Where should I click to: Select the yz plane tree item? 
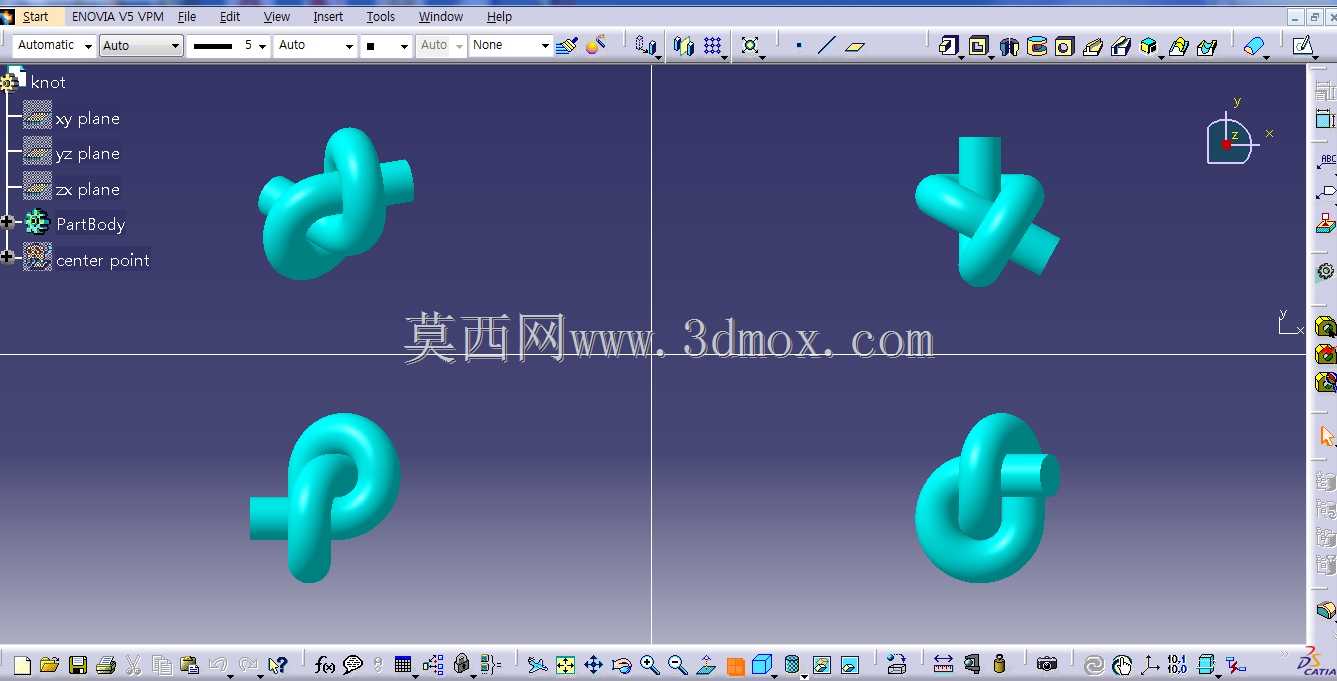click(88, 153)
